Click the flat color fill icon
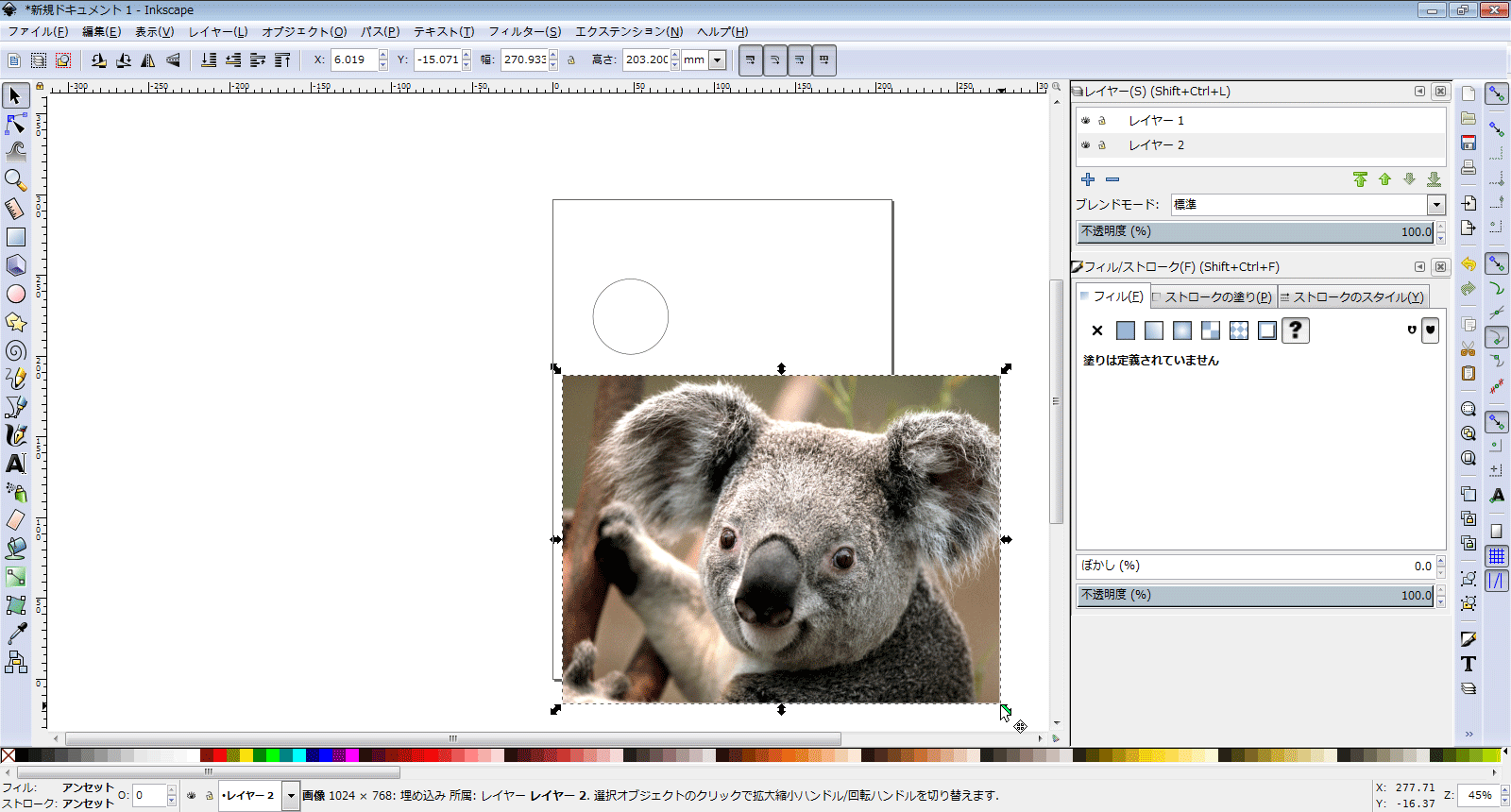1511x812 pixels. click(1126, 330)
